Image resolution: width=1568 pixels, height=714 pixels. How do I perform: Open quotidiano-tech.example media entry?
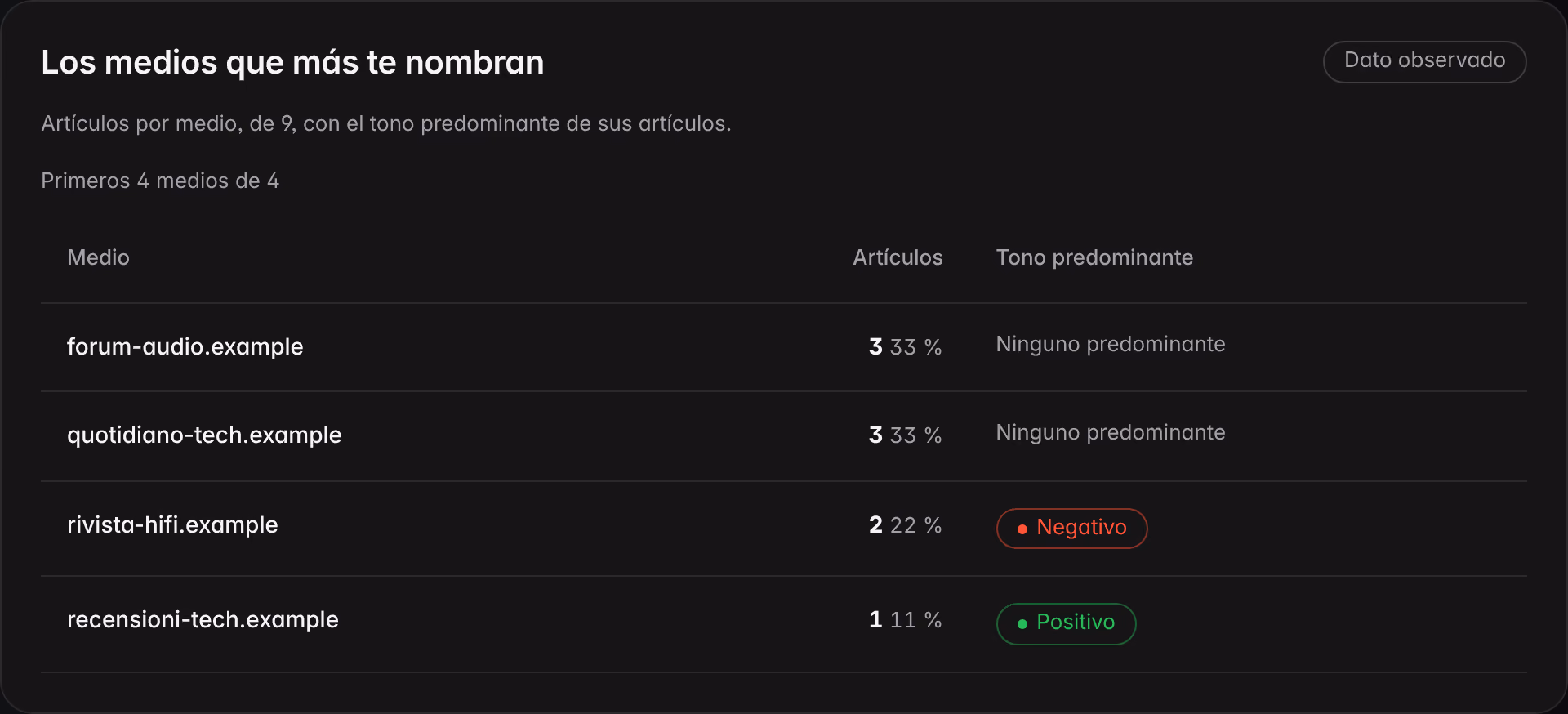(204, 435)
